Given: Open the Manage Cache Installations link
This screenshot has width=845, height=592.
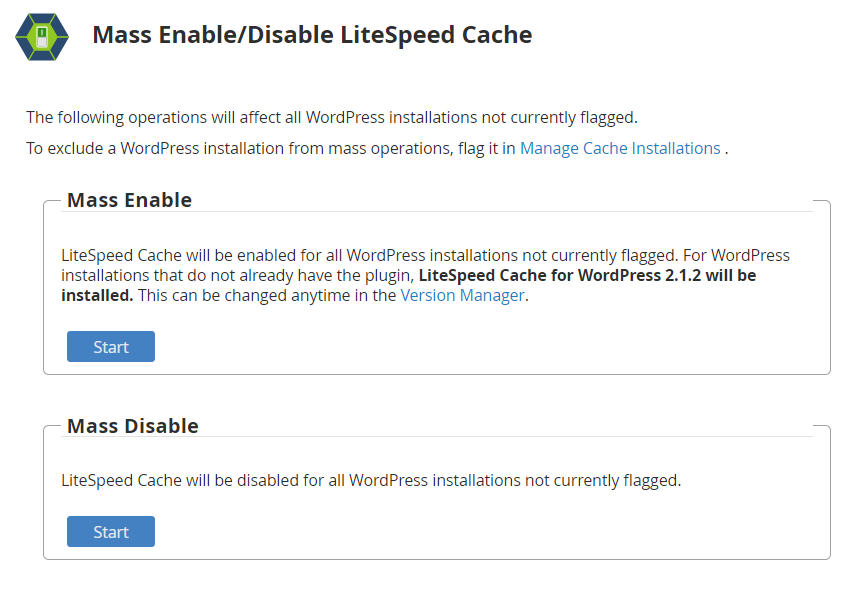Looking at the screenshot, I should [620, 148].
